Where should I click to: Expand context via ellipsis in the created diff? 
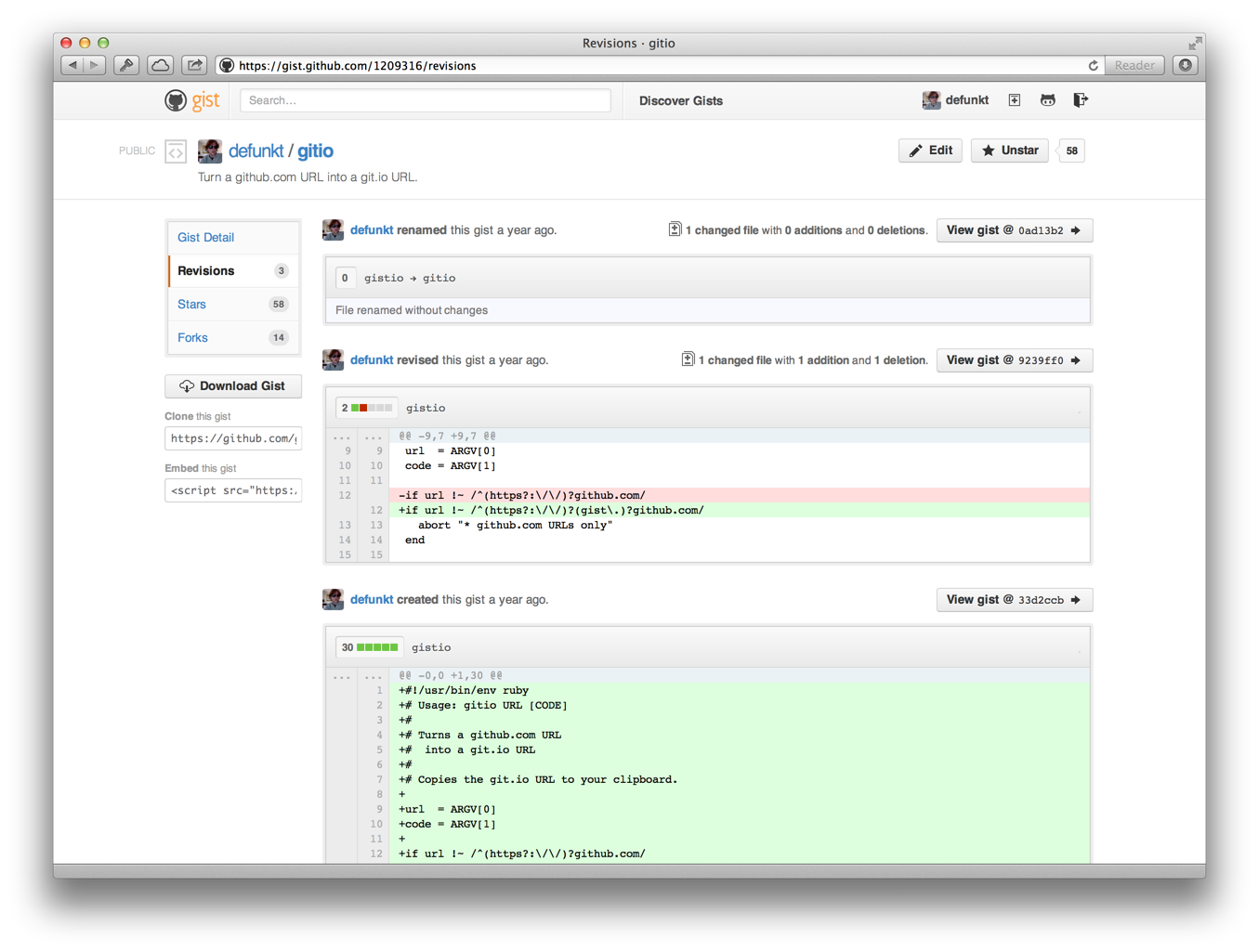pos(341,676)
